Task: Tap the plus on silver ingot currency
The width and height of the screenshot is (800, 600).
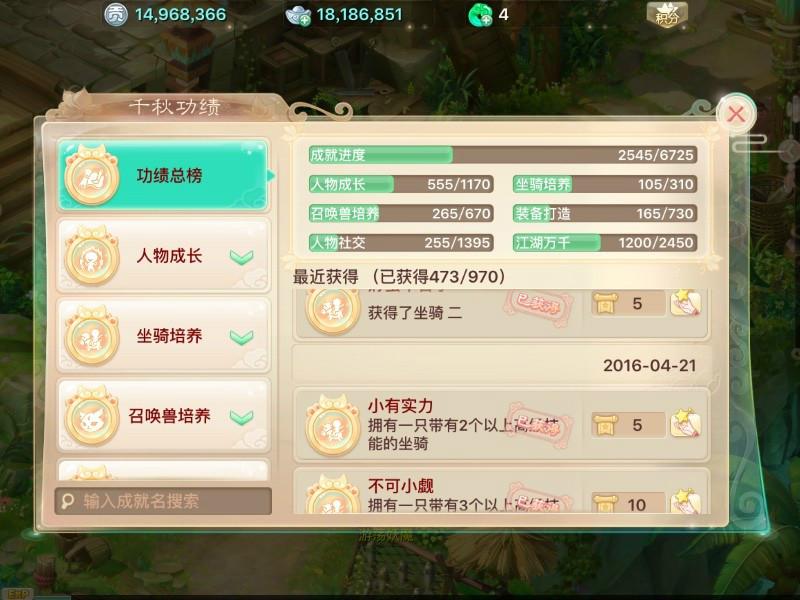Action: coord(305,20)
